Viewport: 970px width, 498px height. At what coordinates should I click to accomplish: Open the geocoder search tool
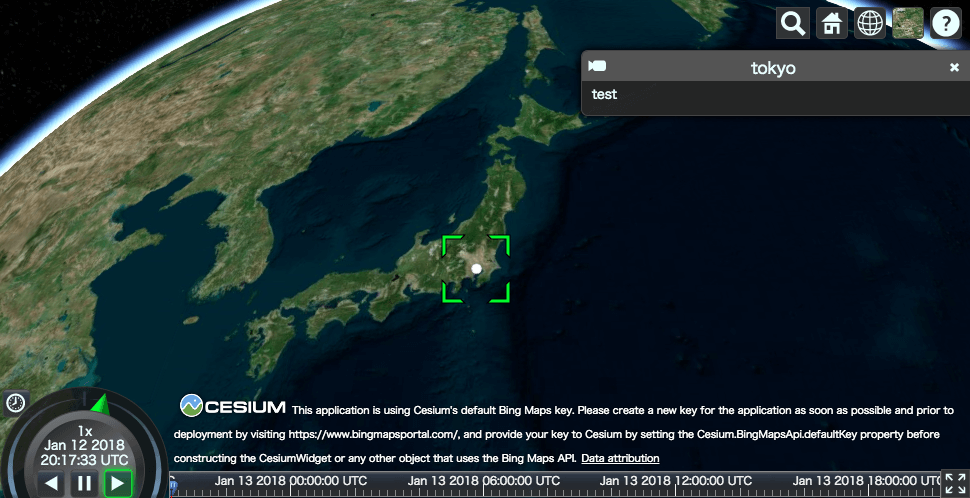(x=792, y=24)
